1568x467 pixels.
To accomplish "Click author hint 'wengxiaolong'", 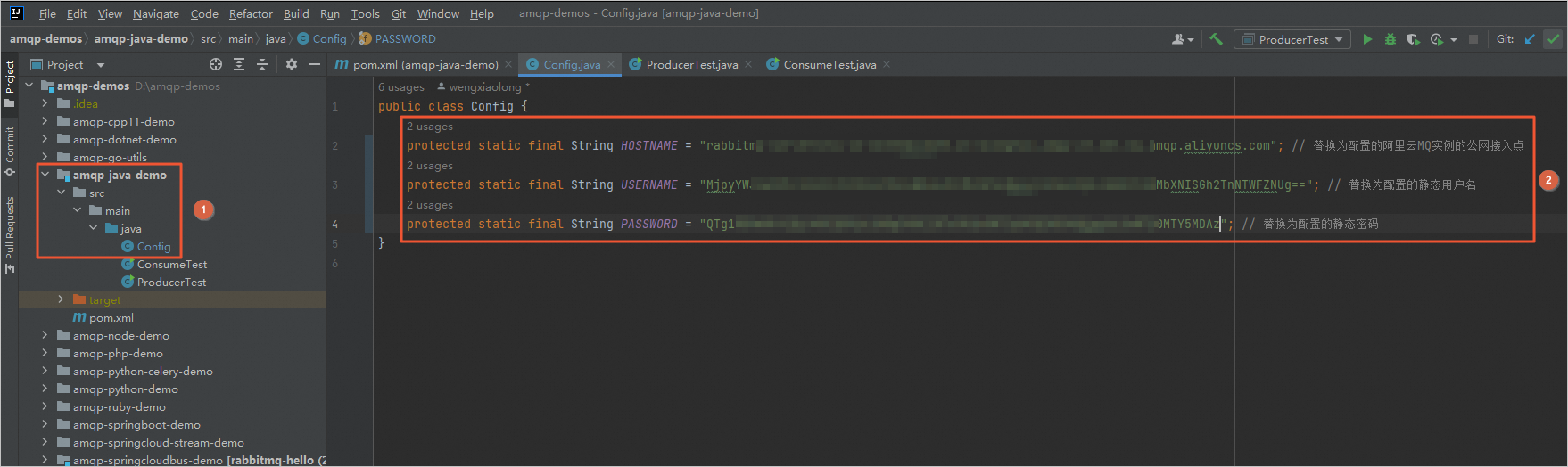I will (484, 86).
